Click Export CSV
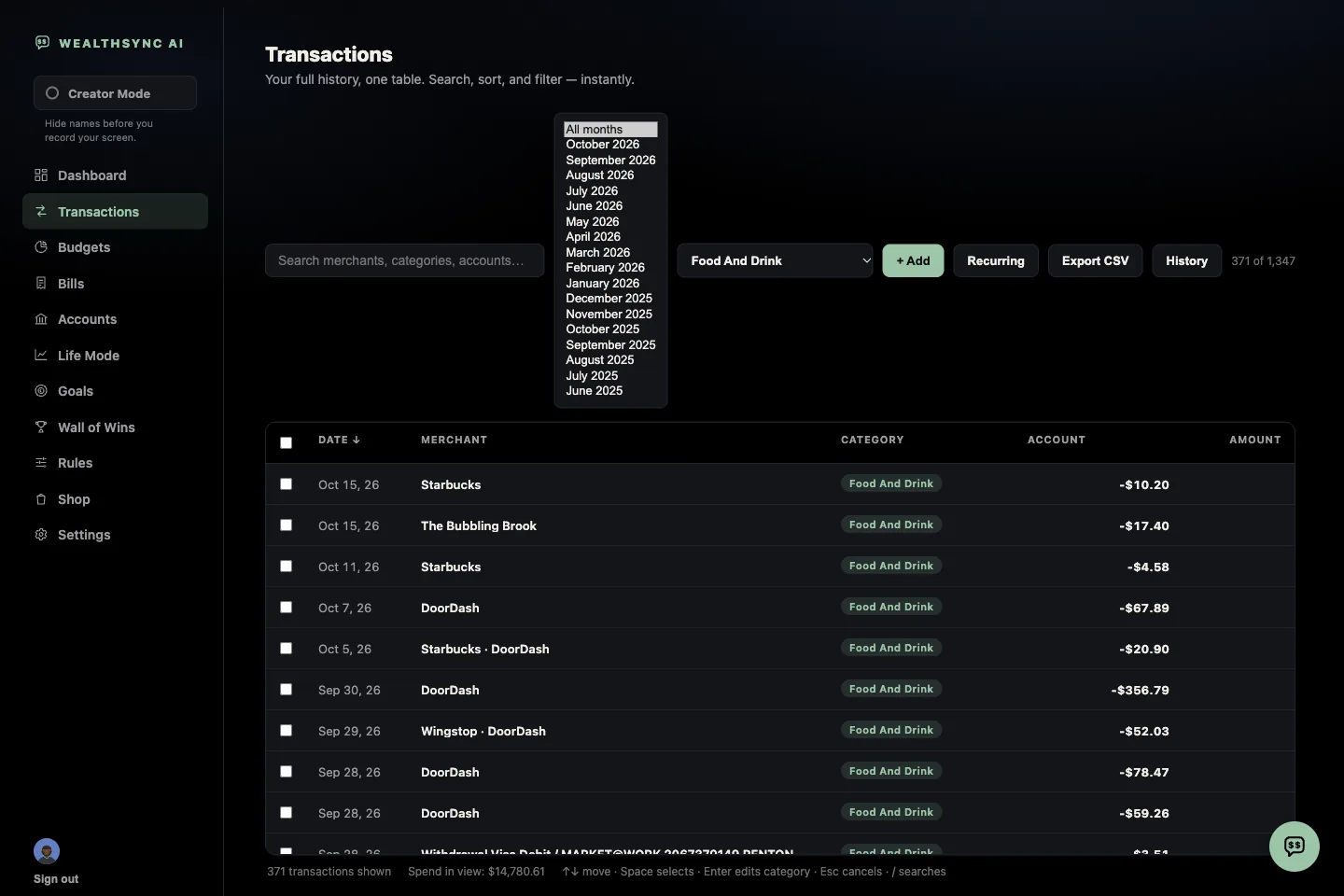The height and width of the screenshot is (896, 1344). tap(1096, 260)
